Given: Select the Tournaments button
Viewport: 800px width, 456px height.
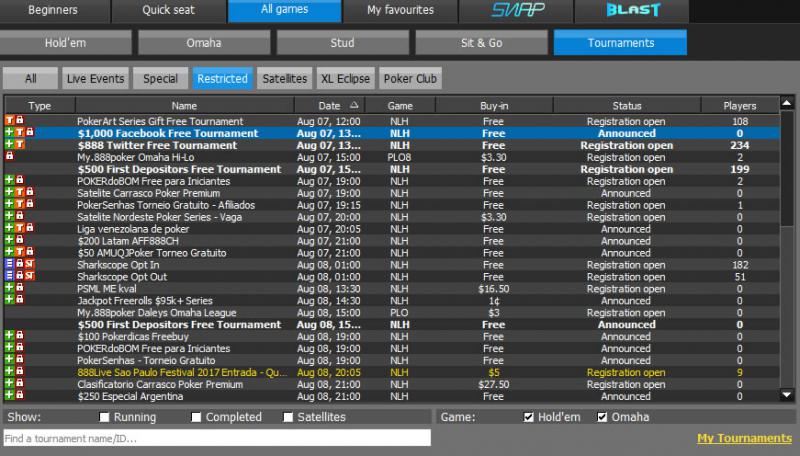Looking at the screenshot, I should 620,43.
